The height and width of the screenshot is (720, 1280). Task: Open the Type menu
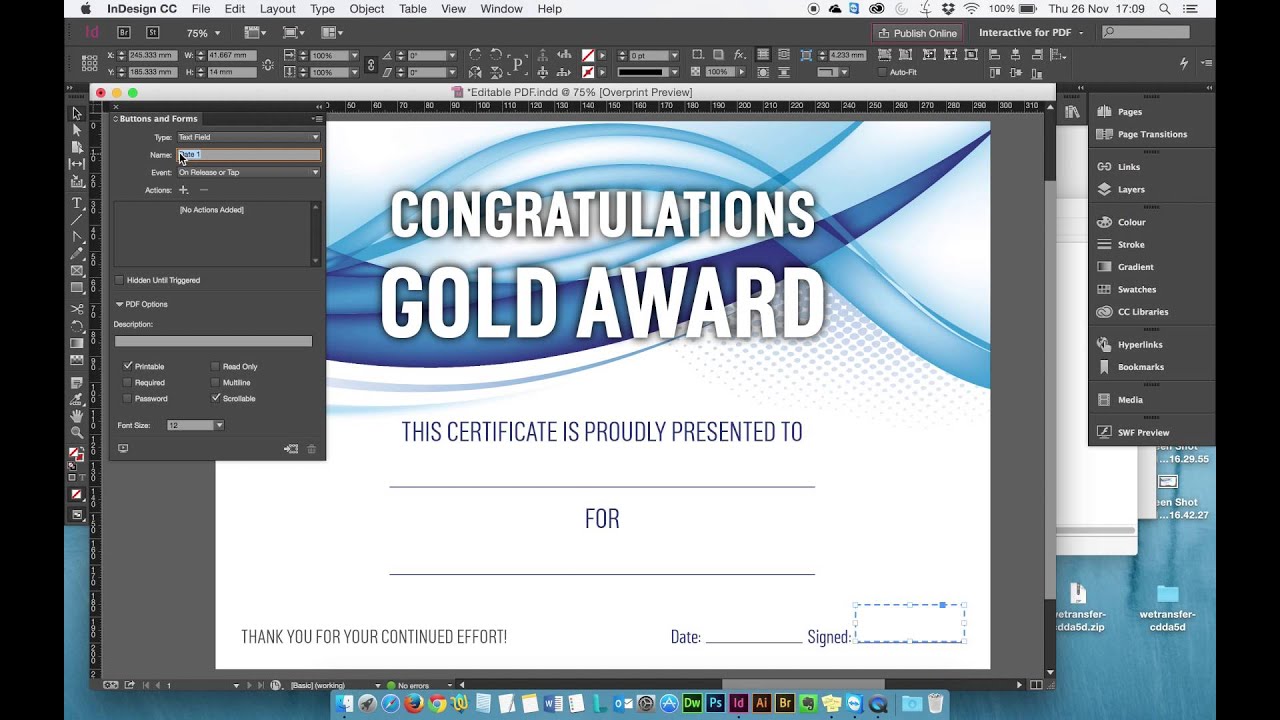pos(322,9)
